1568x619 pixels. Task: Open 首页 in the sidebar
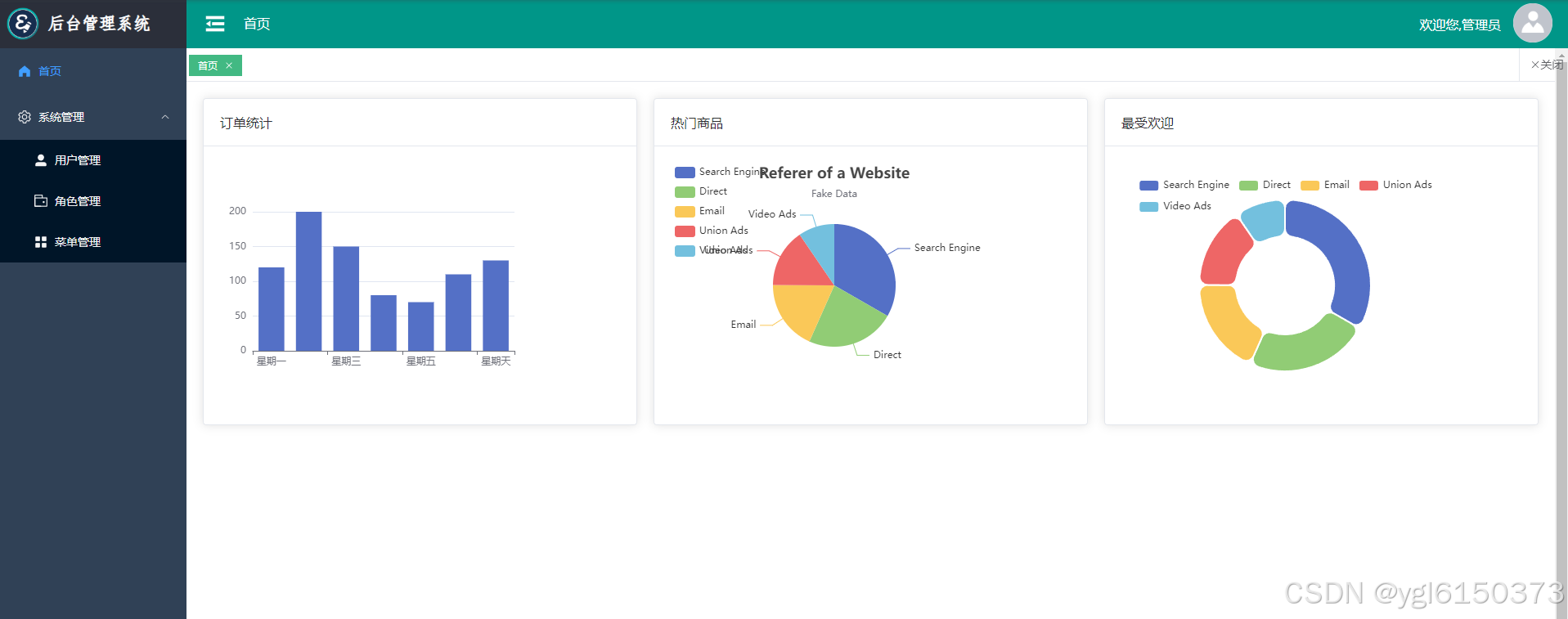pyautogui.click(x=93, y=71)
